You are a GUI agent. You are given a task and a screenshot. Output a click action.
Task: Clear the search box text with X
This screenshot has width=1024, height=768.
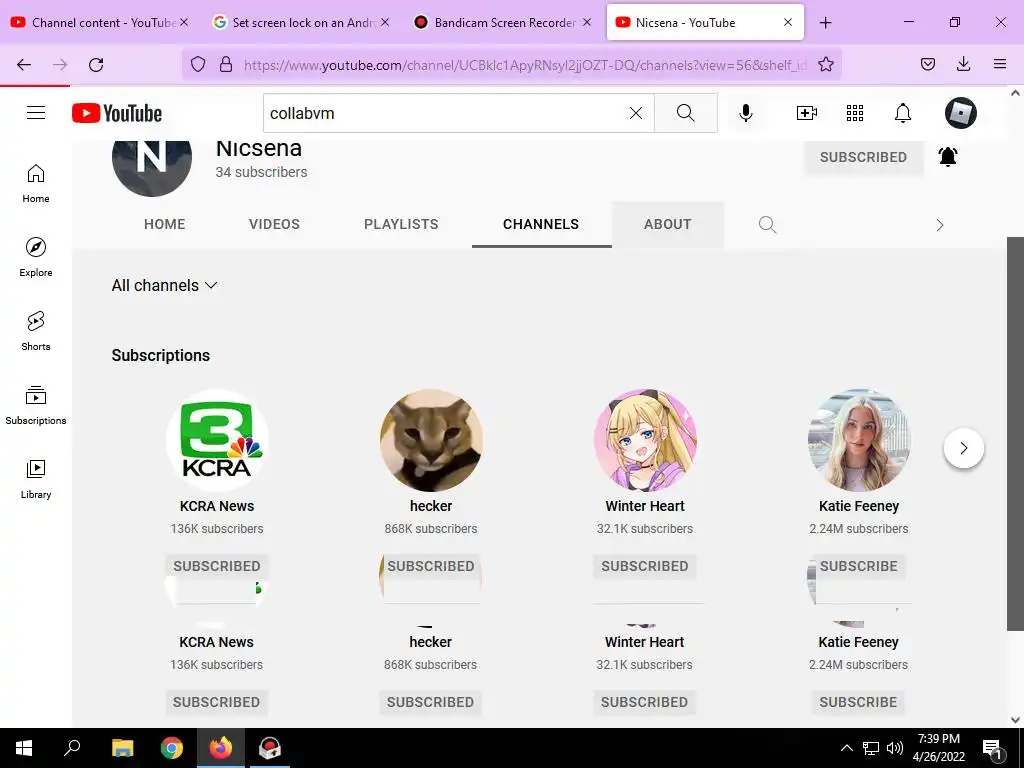(635, 113)
